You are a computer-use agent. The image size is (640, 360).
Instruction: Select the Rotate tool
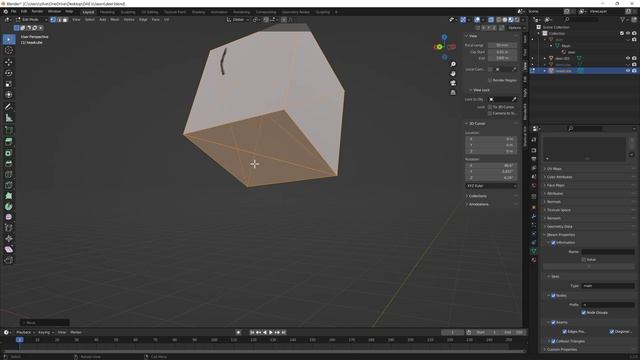(x=9, y=73)
